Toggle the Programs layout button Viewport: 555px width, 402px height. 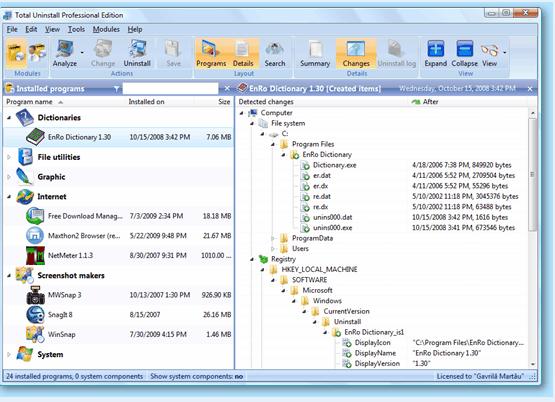211,53
